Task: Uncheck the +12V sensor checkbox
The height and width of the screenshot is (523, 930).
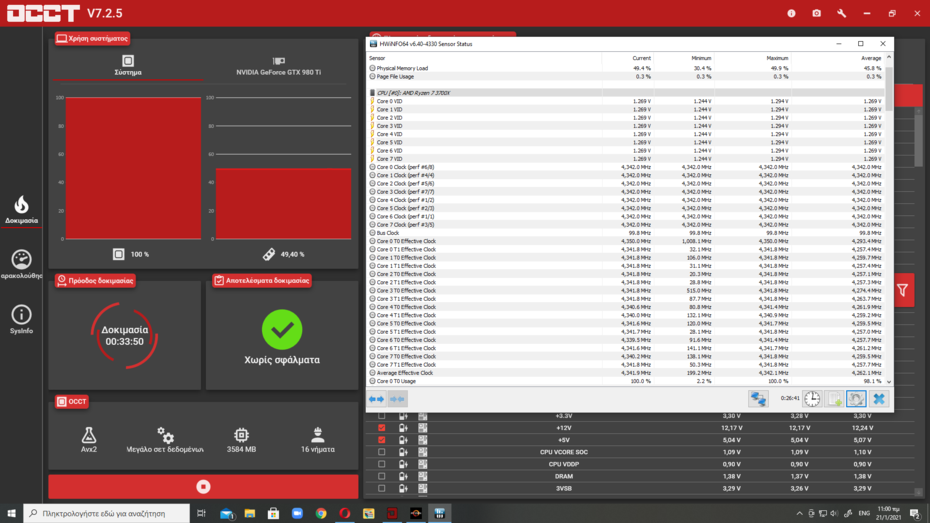Action: point(381,428)
